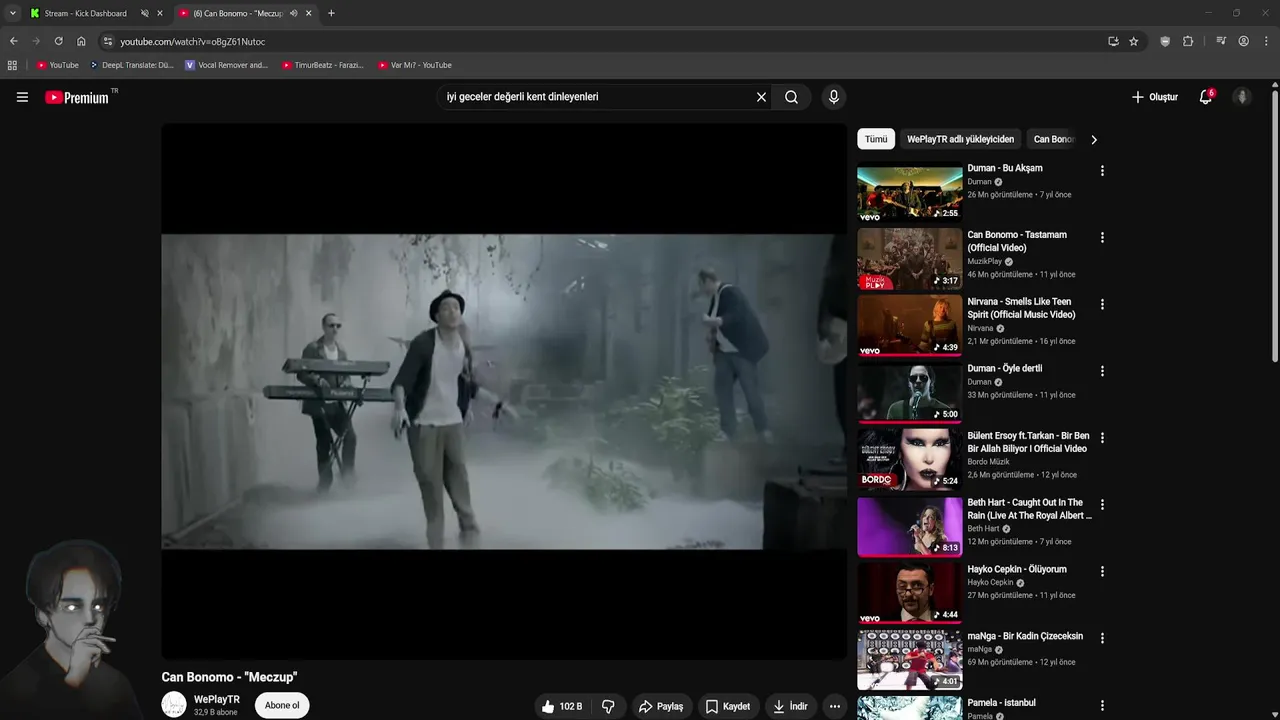Mute the Can Bonomo browser tab
1280x720 pixels.
(294, 13)
